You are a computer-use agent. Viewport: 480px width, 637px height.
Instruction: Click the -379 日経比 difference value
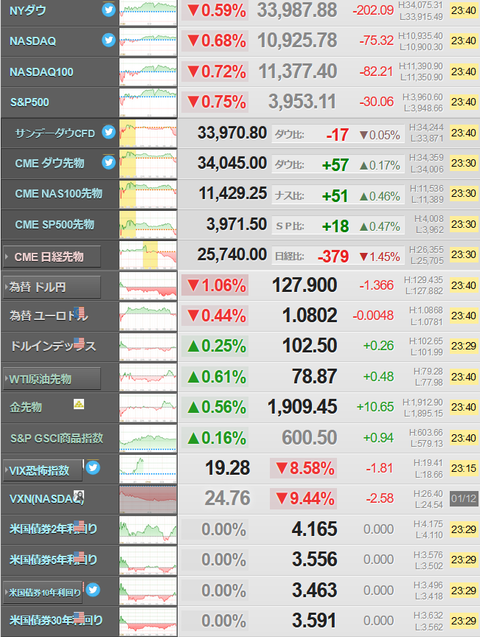(333, 257)
